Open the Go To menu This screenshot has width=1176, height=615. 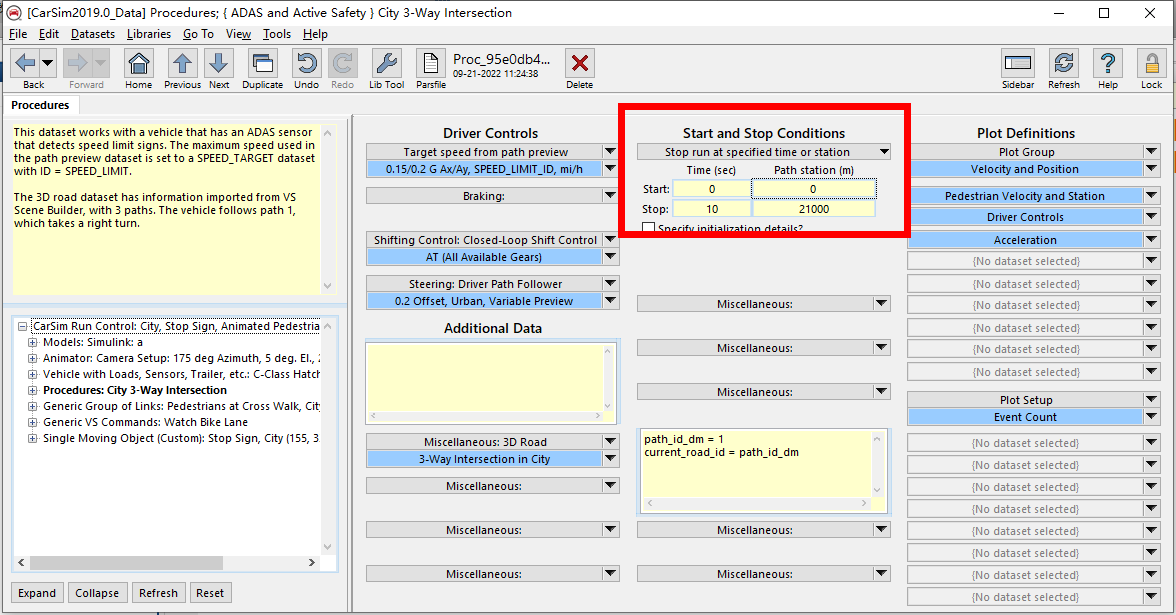pos(198,34)
